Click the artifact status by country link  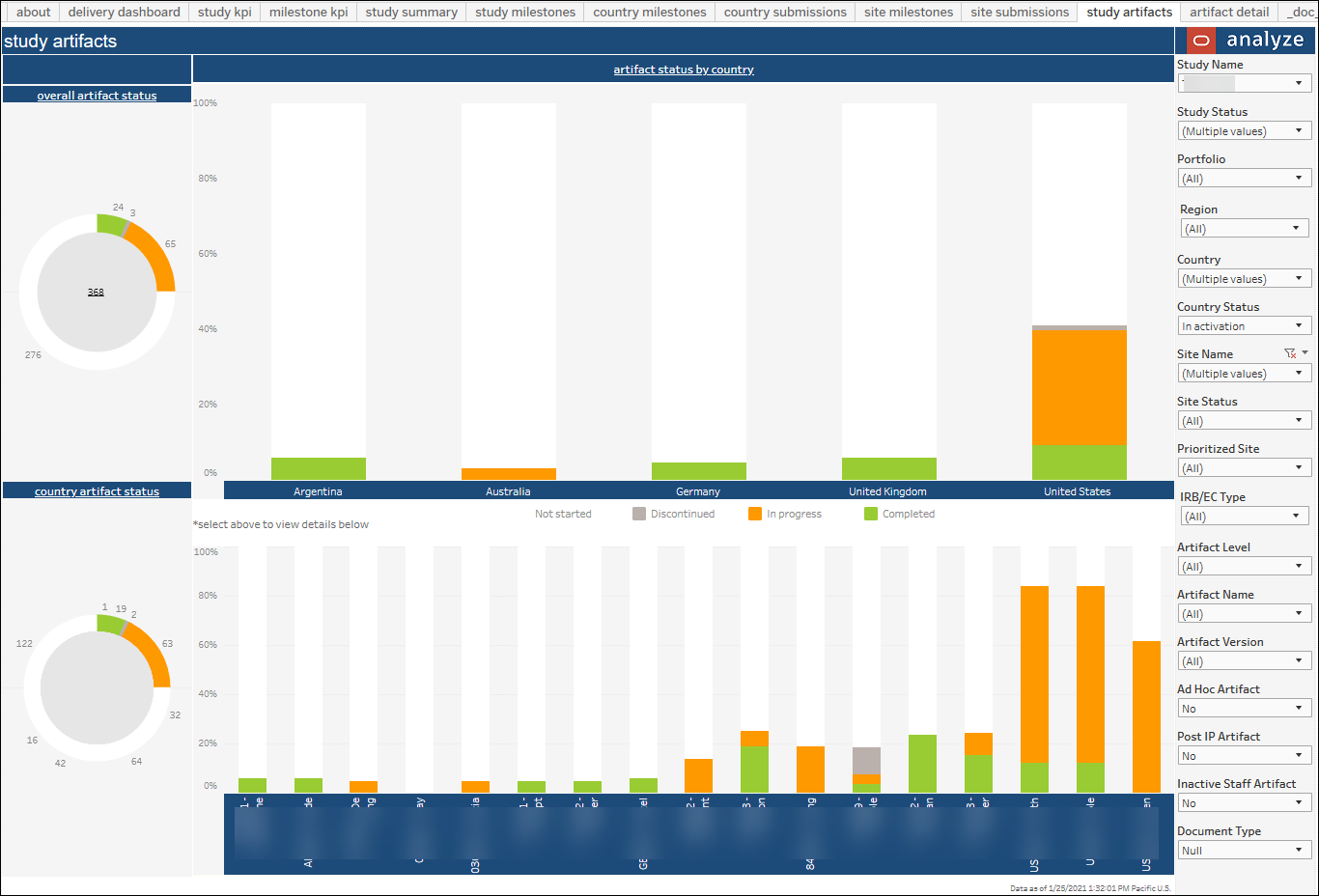click(684, 70)
